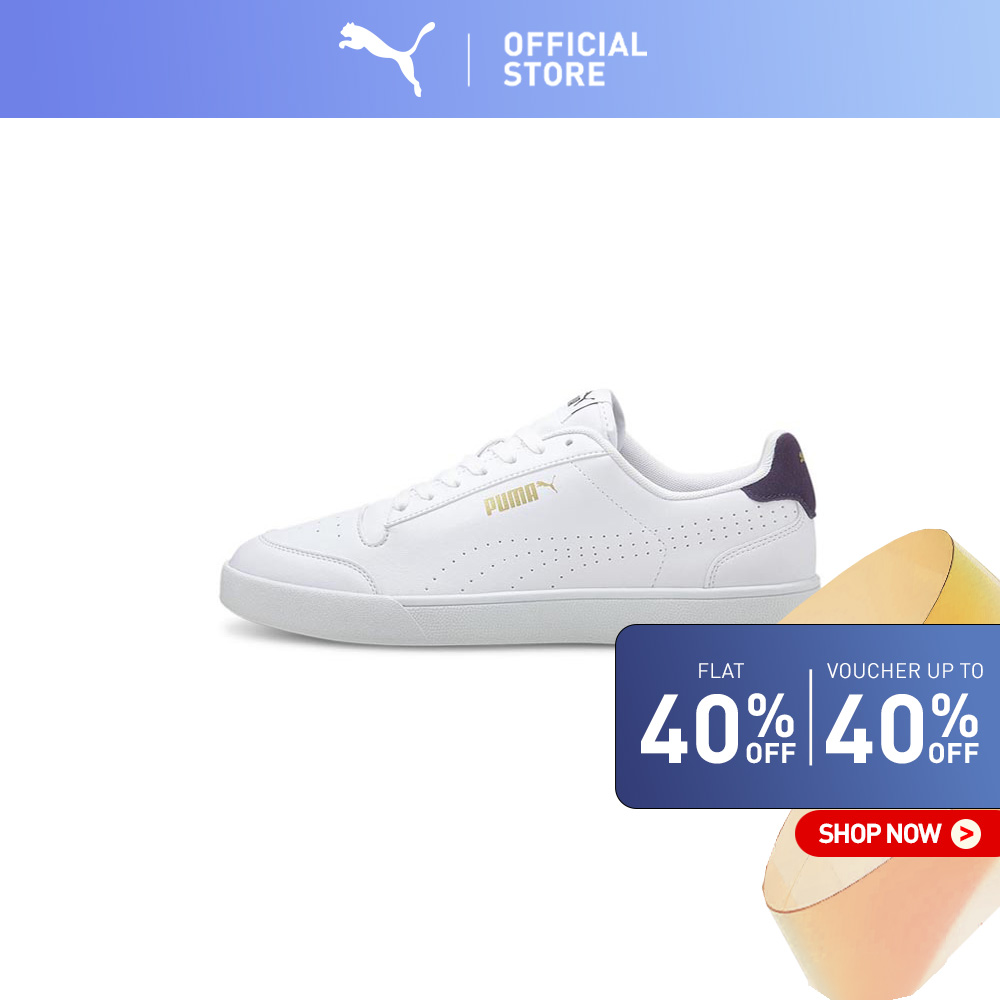Click the gold PUMA logo on shoe
This screenshot has width=1000, height=1000.
click(x=519, y=496)
